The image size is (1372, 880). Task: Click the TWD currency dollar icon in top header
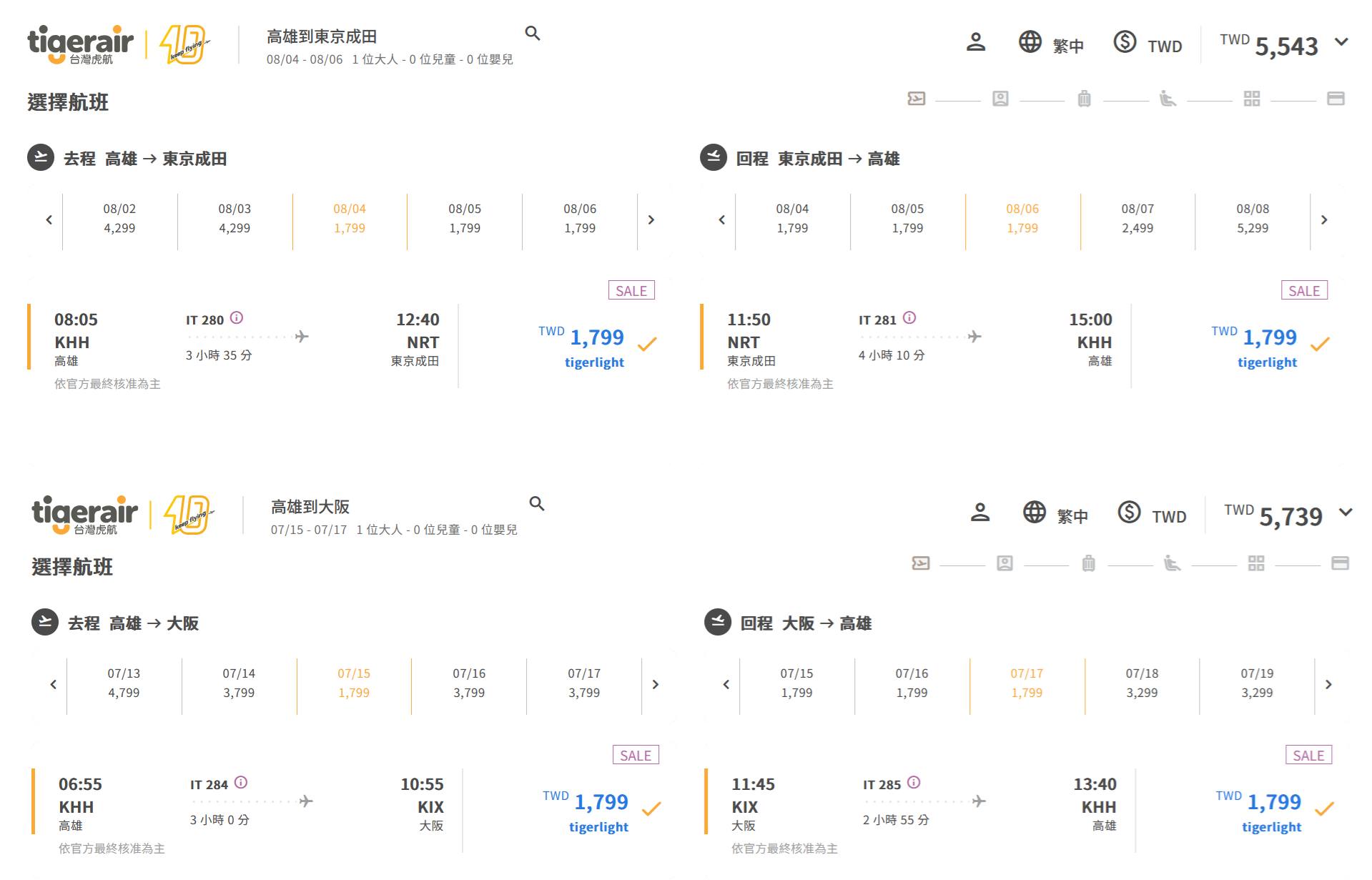(1125, 42)
